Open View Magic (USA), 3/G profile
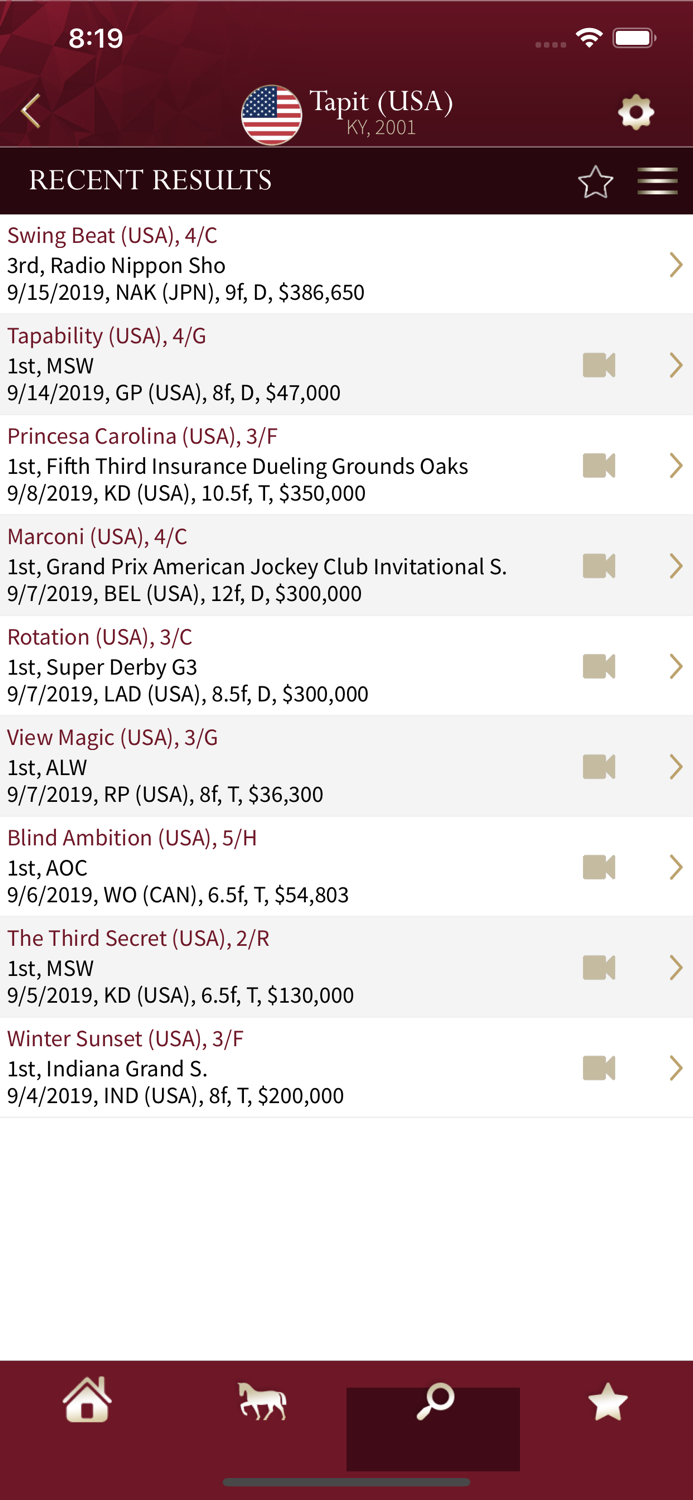Viewport: 693px width, 1500px height. pyautogui.click(x=112, y=737)
